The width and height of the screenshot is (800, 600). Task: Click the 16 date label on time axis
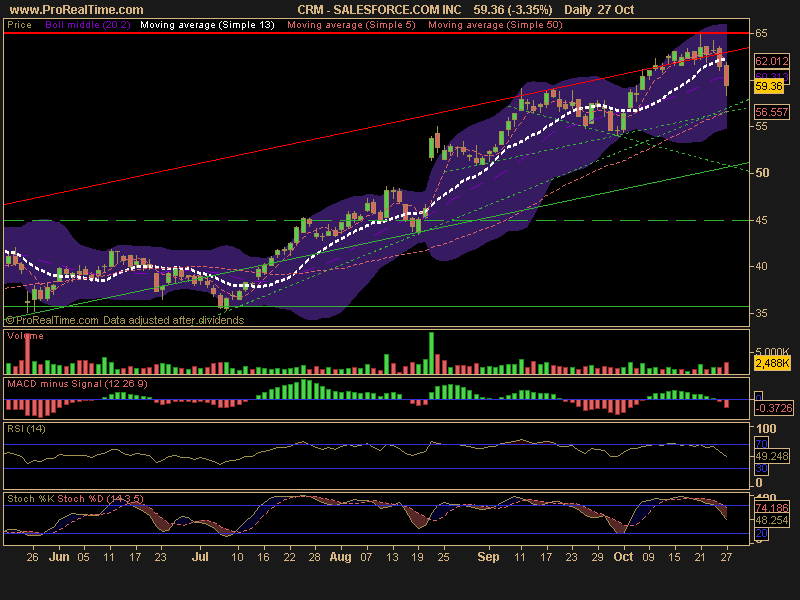tap(263, 557)
